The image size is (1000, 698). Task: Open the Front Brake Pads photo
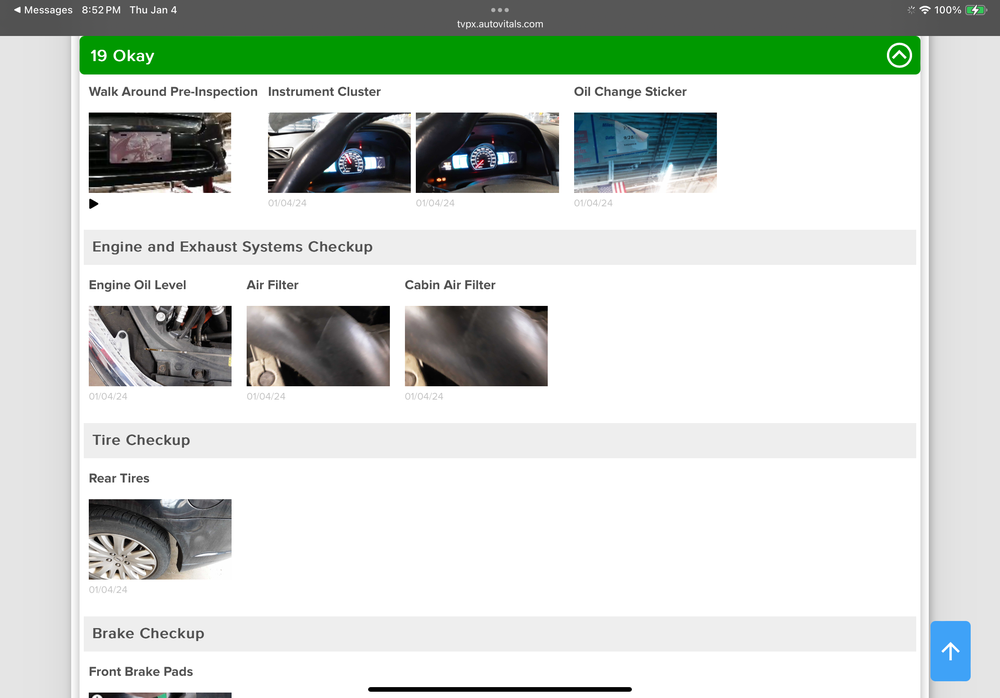(160, 694)
